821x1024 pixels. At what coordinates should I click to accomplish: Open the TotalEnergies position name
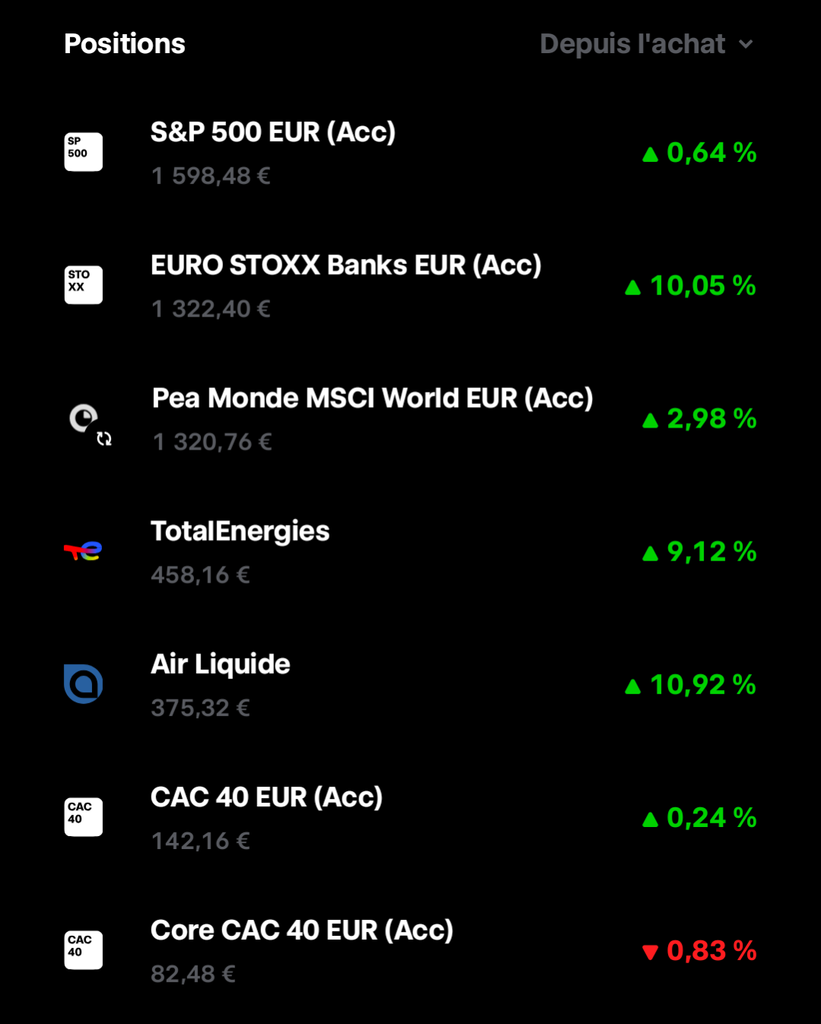240,531
